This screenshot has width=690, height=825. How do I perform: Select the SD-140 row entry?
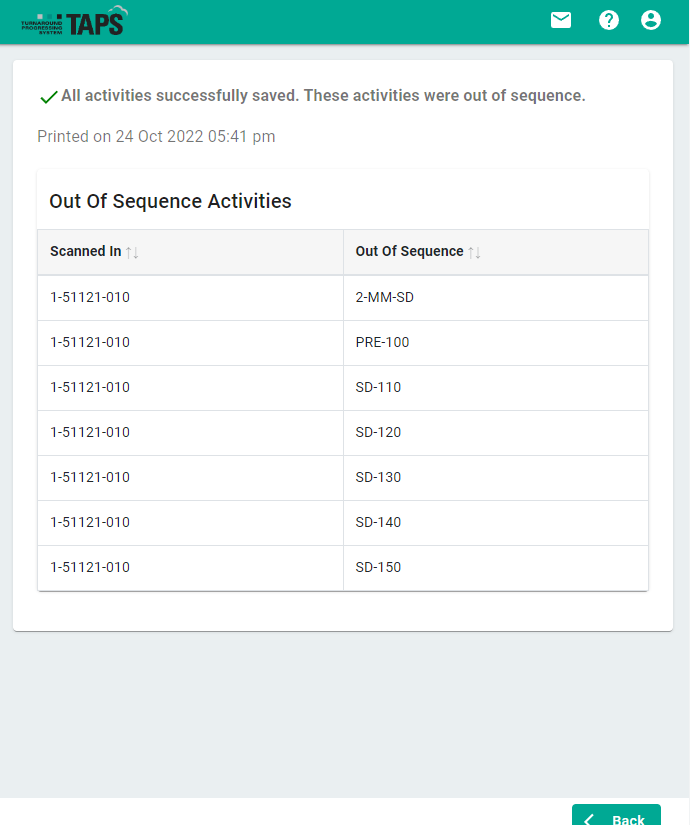(x=378, y=522)
